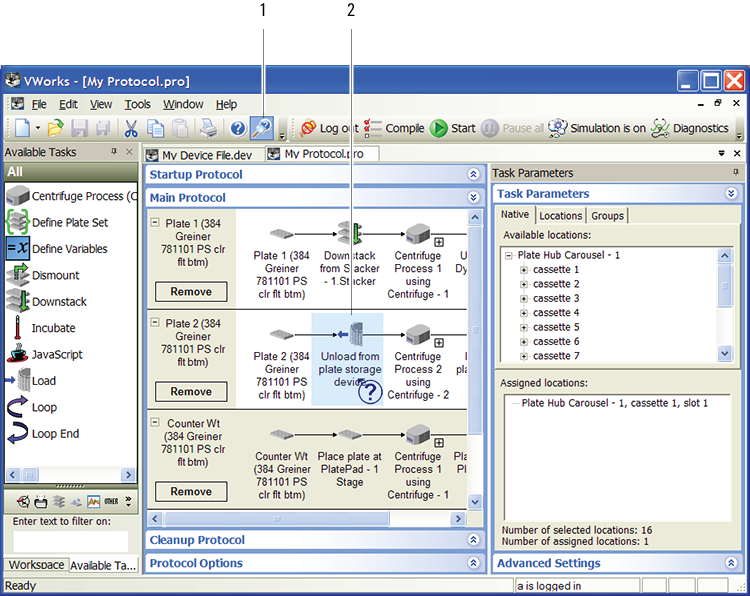Expand cassette 1 in available locations

coord(524,270)
